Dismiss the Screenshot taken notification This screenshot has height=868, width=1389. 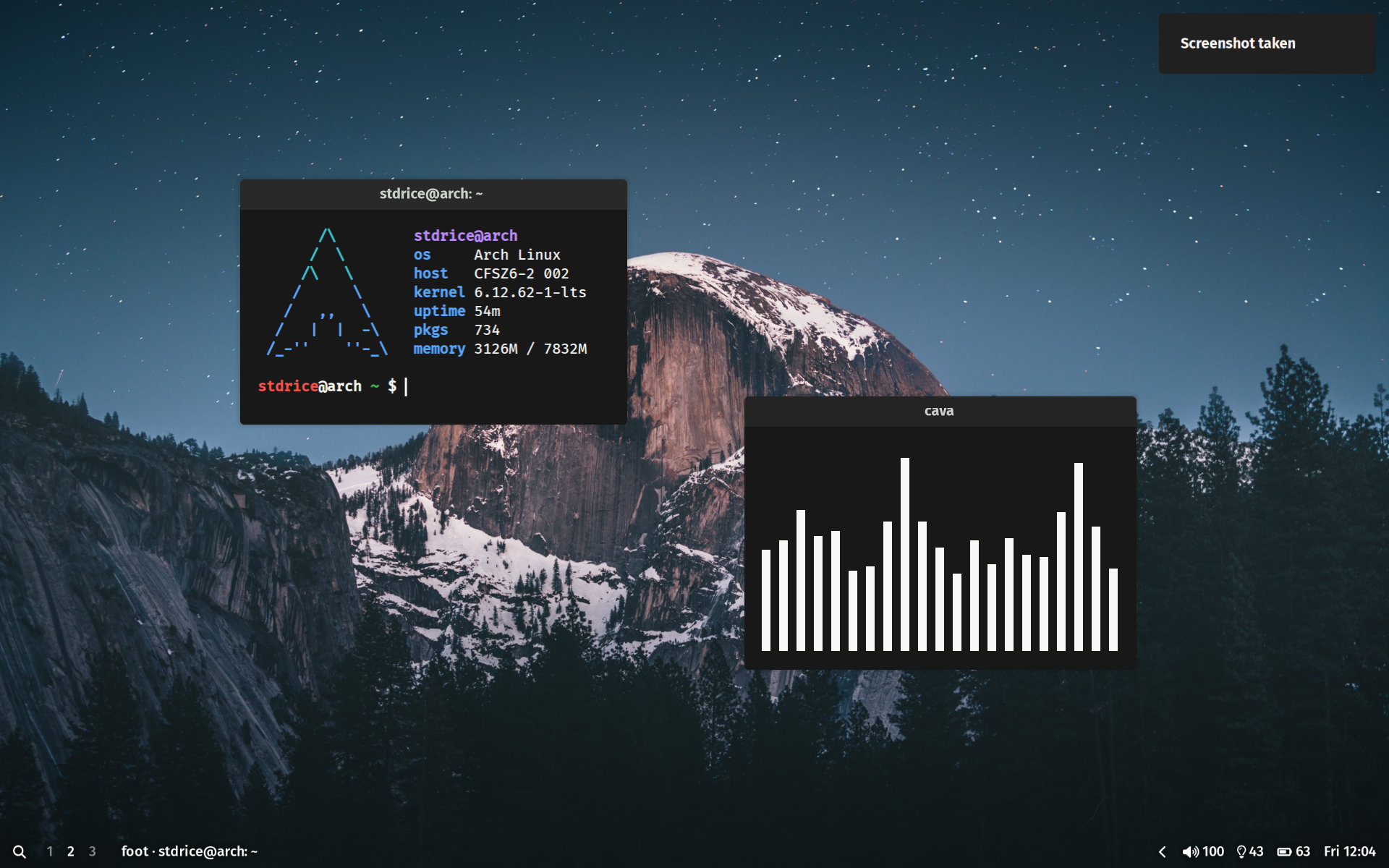pyautogui.click(x=1266, y=43)
